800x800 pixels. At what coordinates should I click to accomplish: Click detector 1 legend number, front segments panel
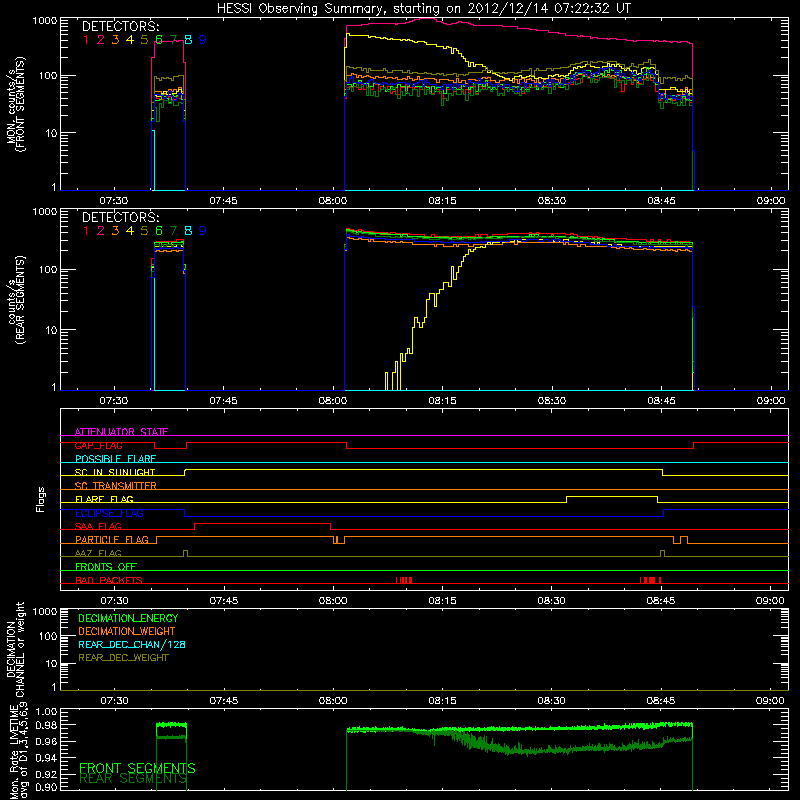86,40
